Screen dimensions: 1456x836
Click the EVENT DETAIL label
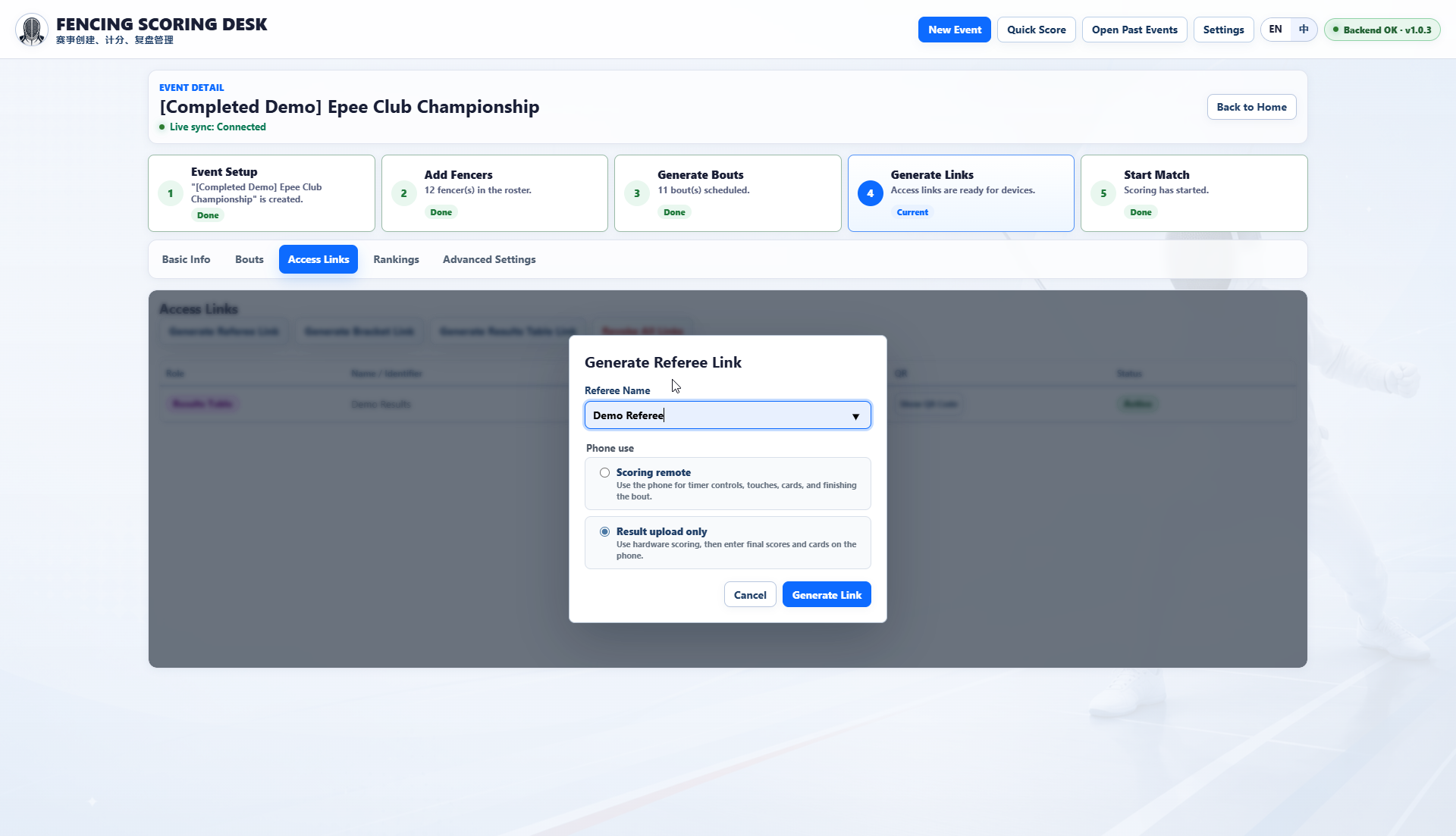click(191, 87)
